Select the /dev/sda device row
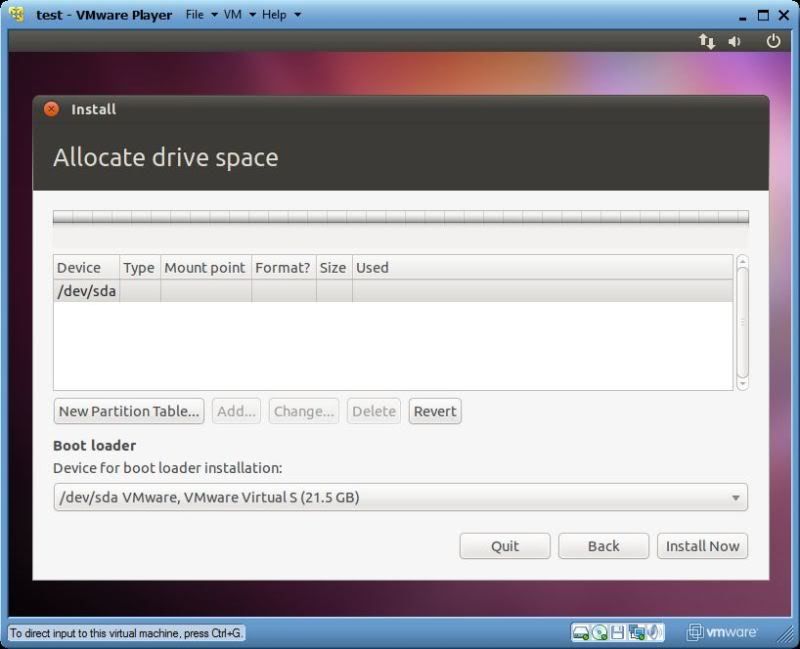This screenshot has height=649, width=800. [393, 291]
